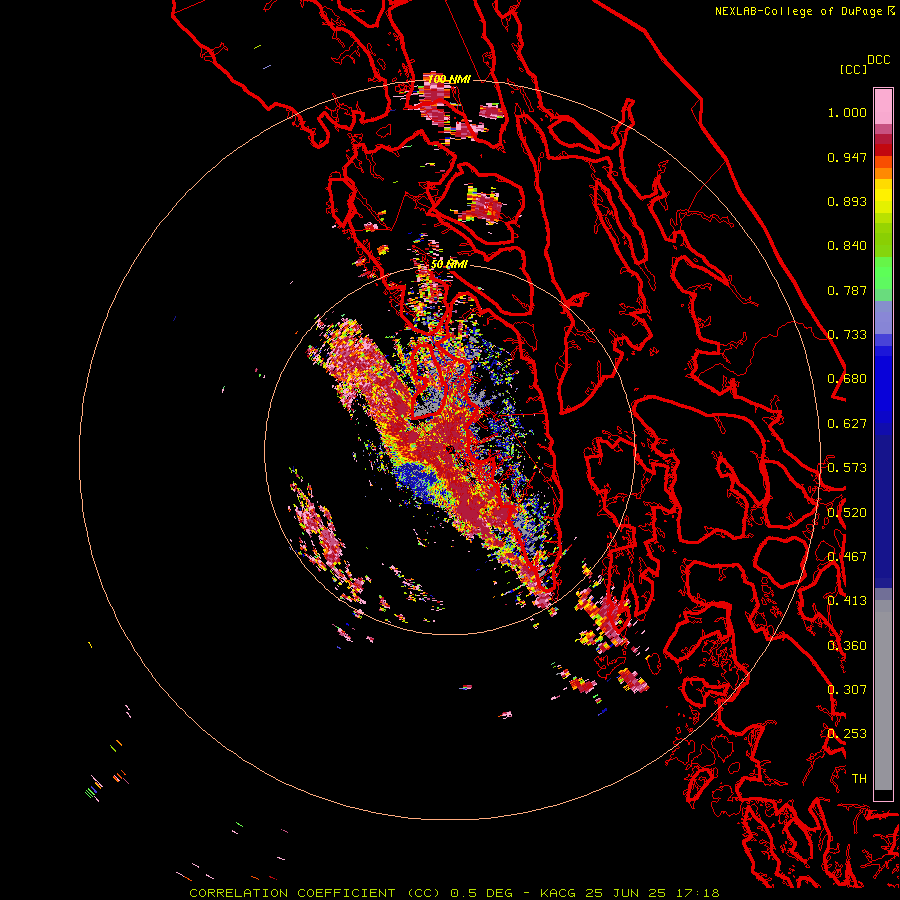Click the pink top segment of the color bar
This screenshot has height=900, width=900.
pos(883,106)
